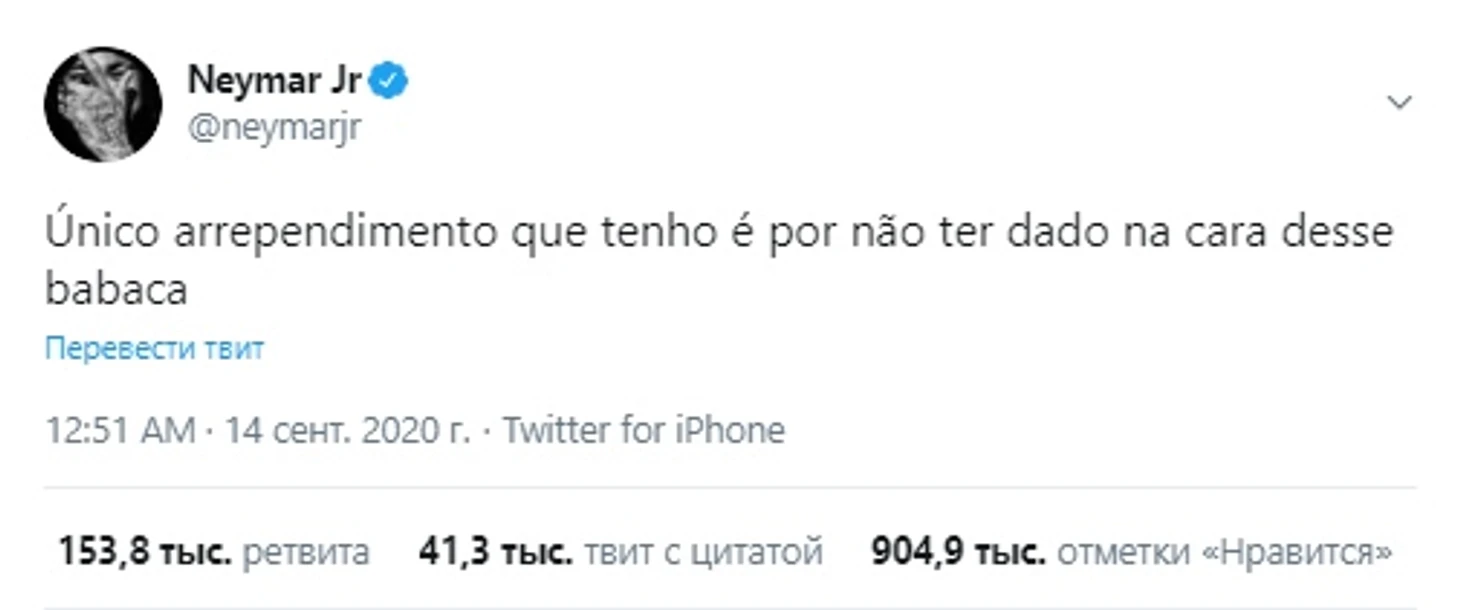
Task: Open the Twitter for iPhone source link
Action: 643,431
